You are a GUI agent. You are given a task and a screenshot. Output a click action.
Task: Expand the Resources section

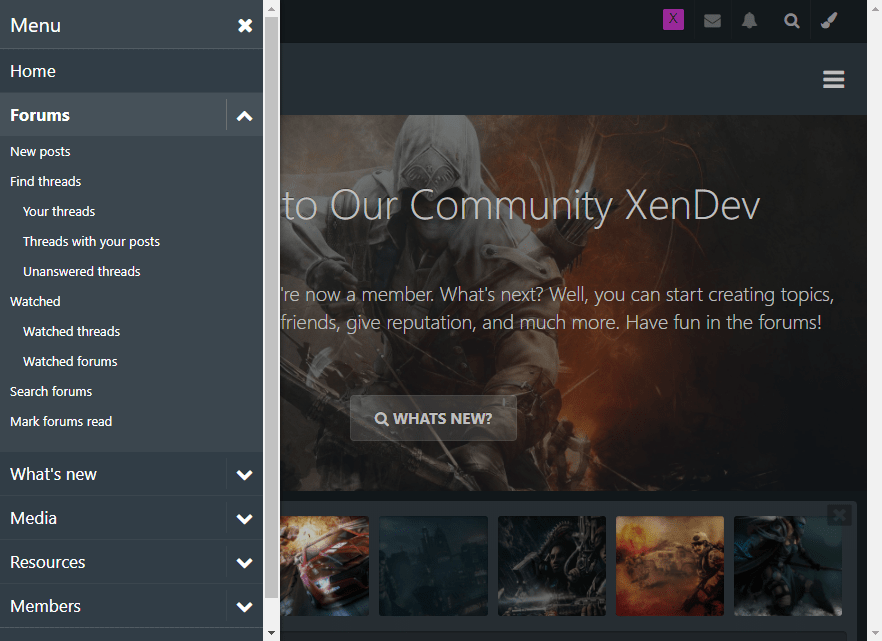[245, 563]
